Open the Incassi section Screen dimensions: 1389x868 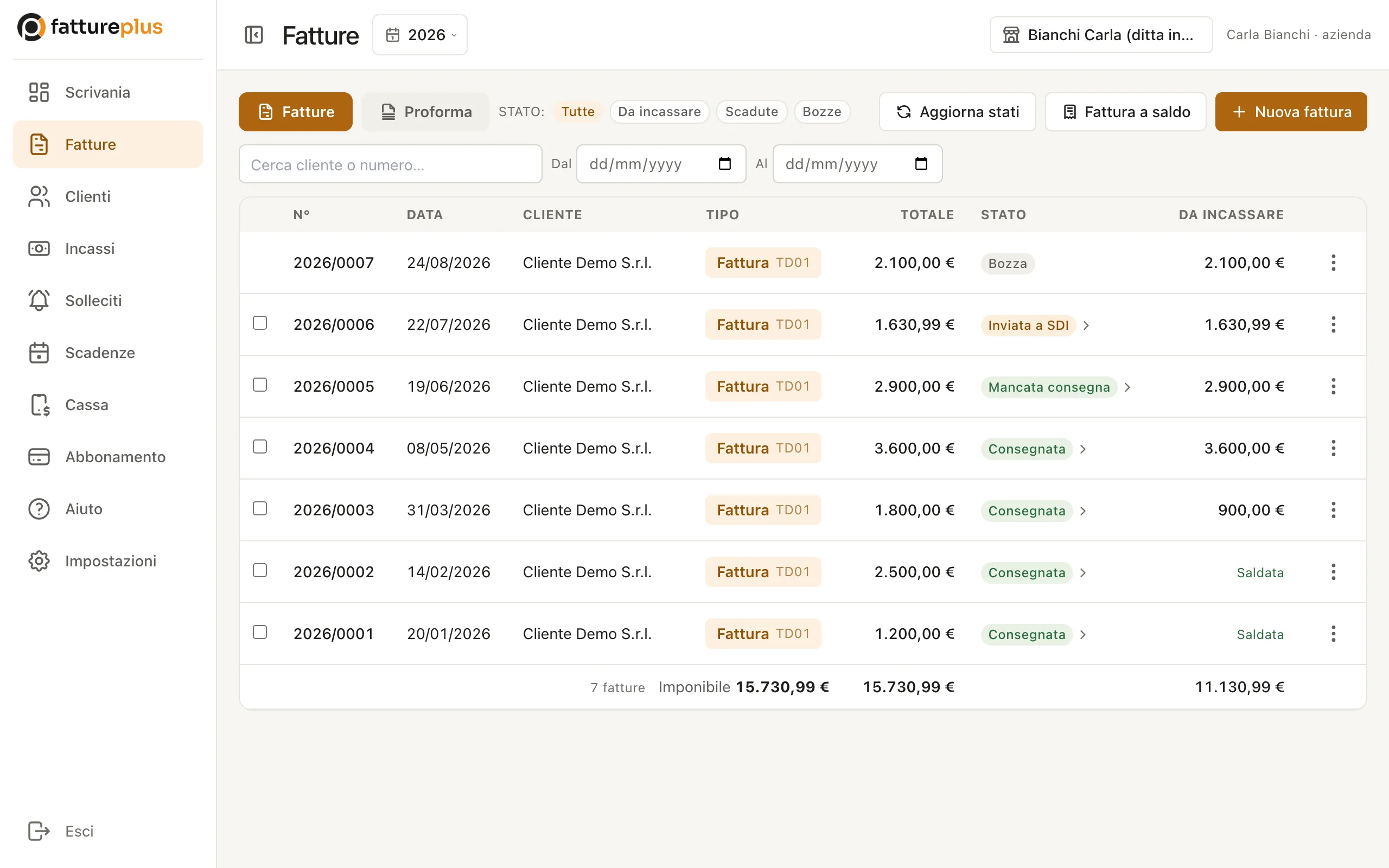(x=108, y=248)
